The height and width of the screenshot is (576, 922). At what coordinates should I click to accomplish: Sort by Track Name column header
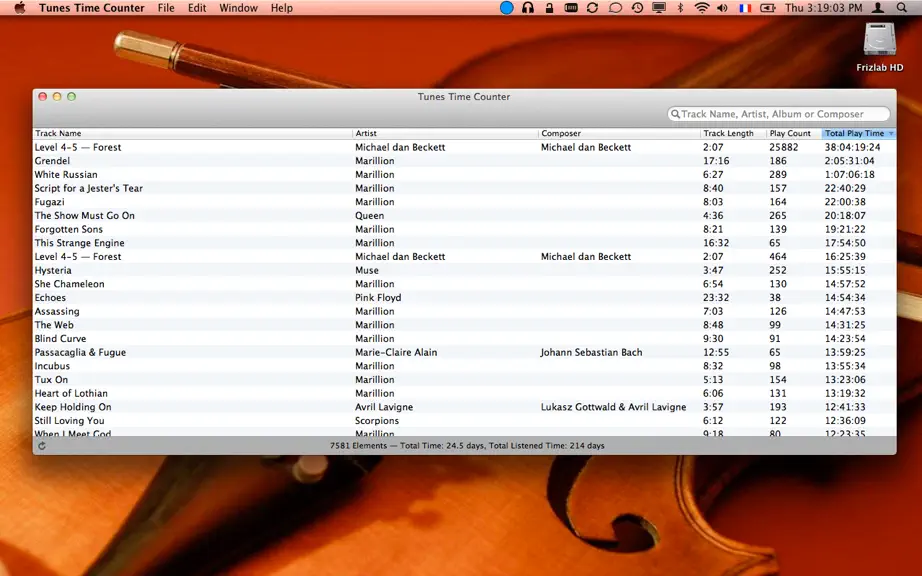pos(192,133)
